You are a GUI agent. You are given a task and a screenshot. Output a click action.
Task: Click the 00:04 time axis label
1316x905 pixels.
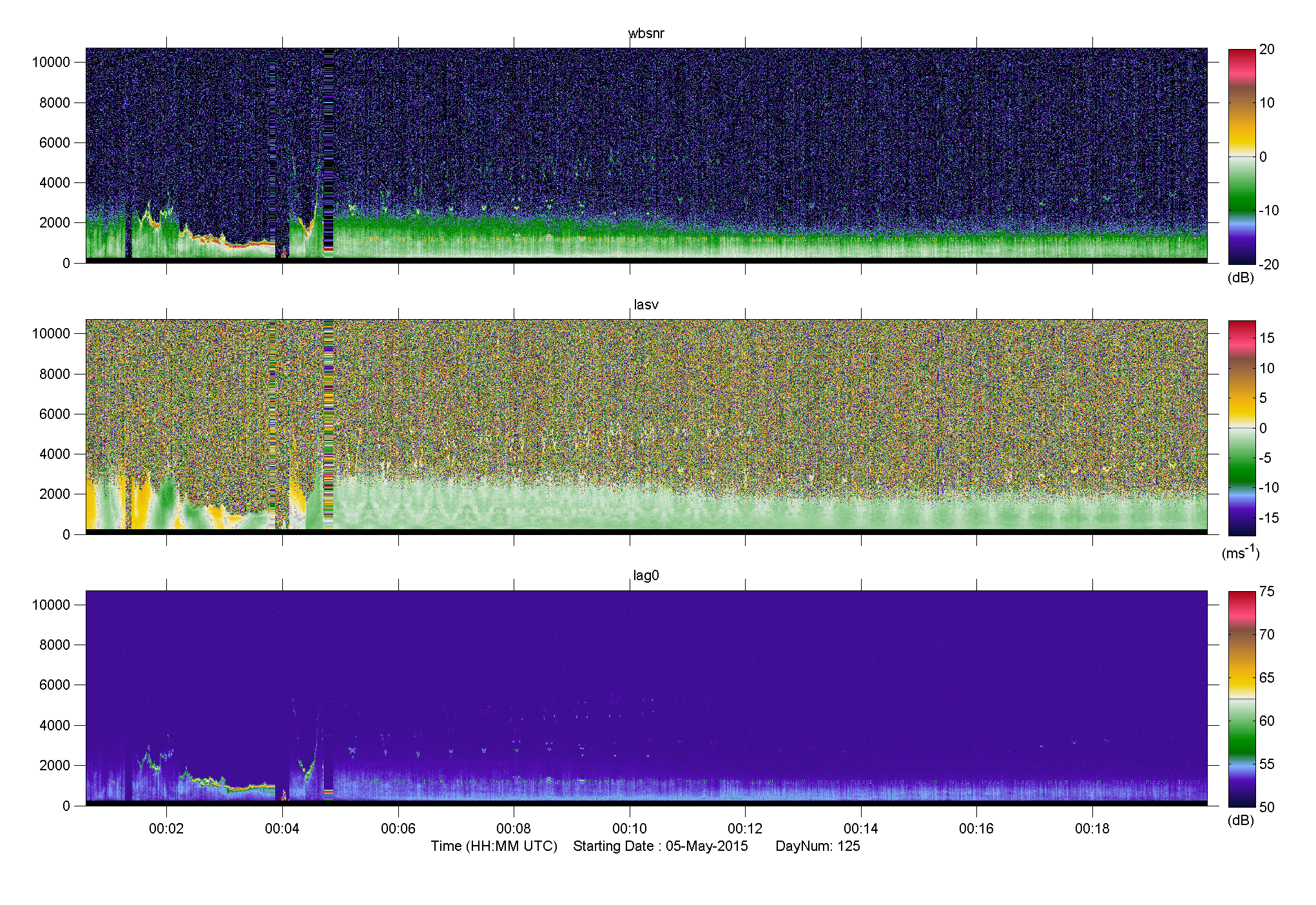tap(282, 828)
